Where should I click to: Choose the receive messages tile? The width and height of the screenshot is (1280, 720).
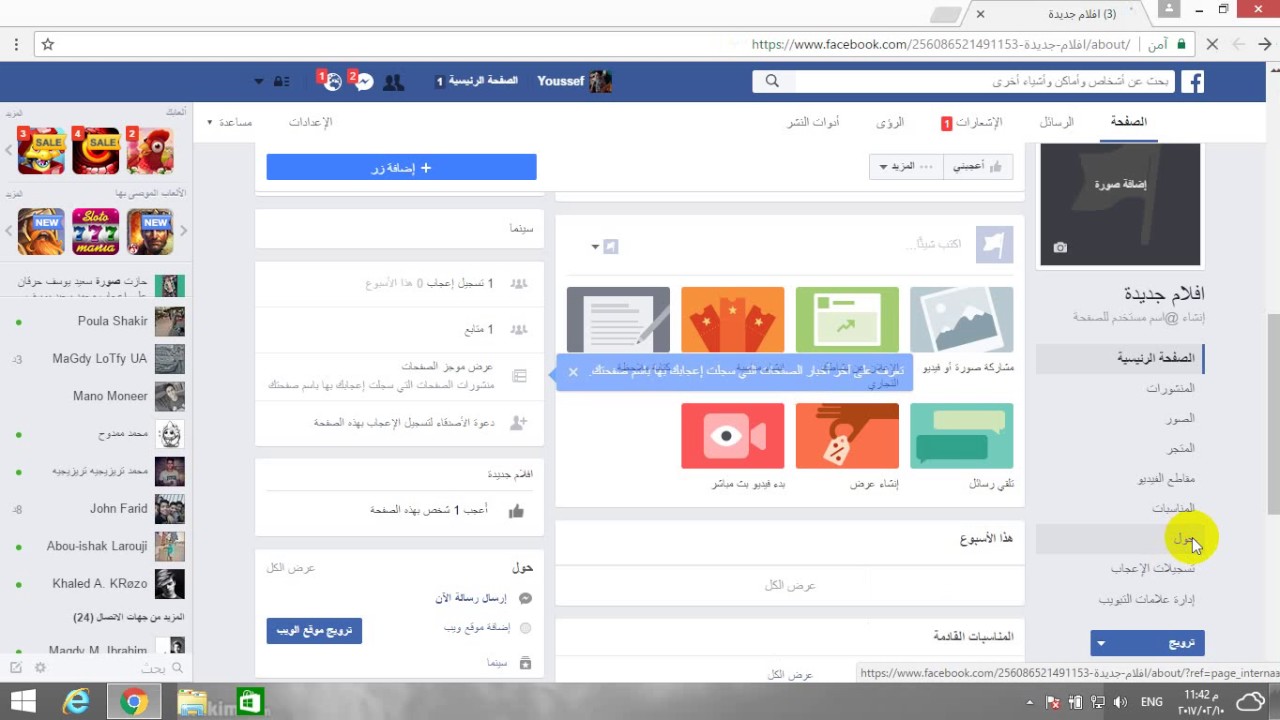click(961, 436)
